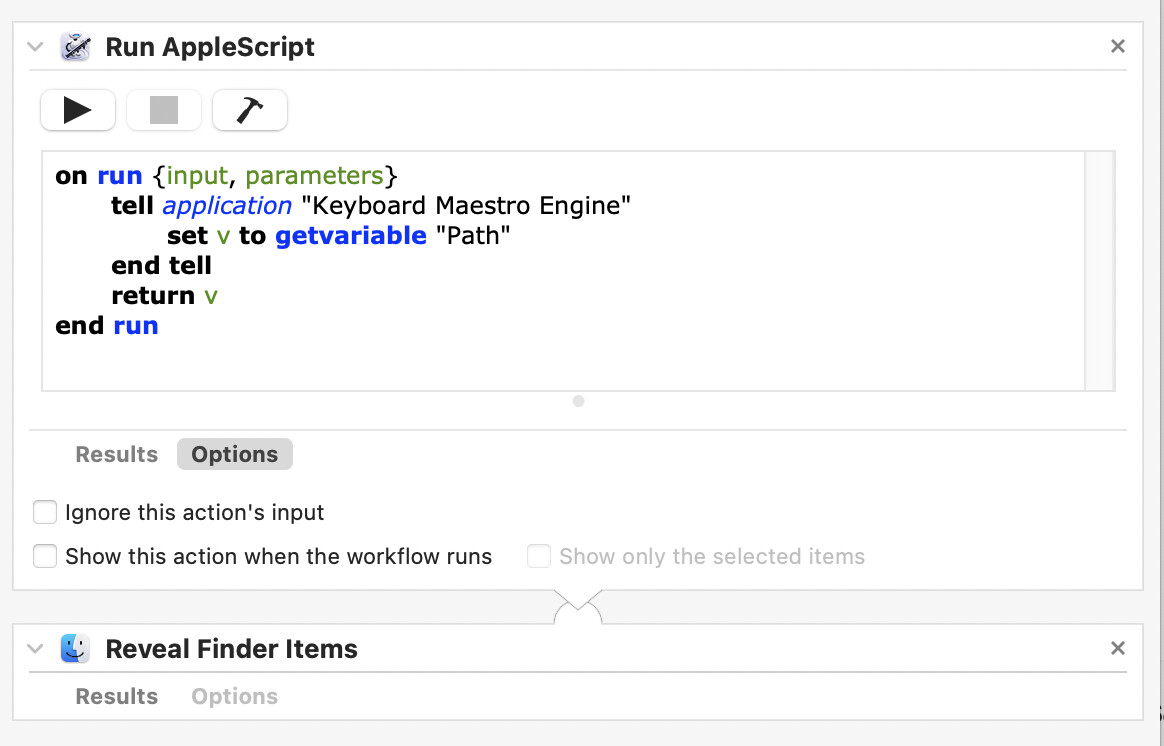Viewport: 1164px width, 746px height.
Task: Compile the script with the hammer button
Action: [249, 110]
